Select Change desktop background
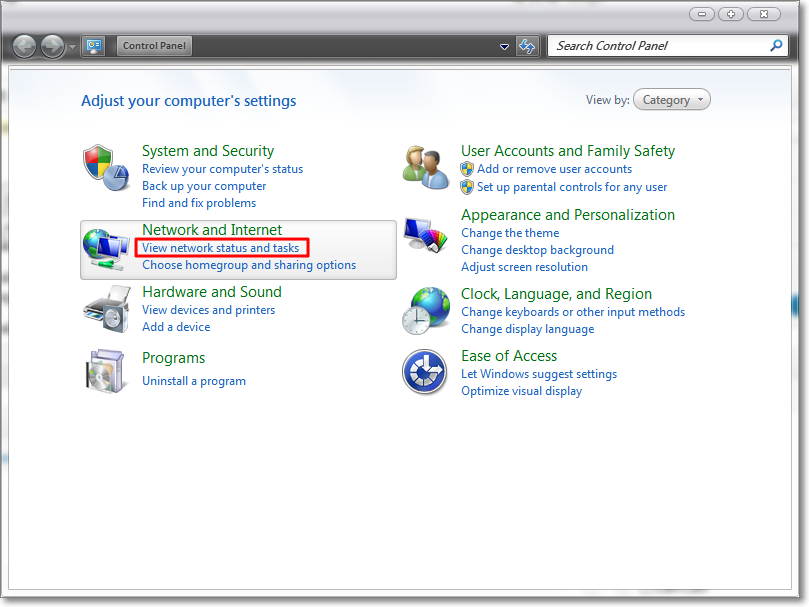The height and width of the screenshot is (607, 809). point(538,250)
